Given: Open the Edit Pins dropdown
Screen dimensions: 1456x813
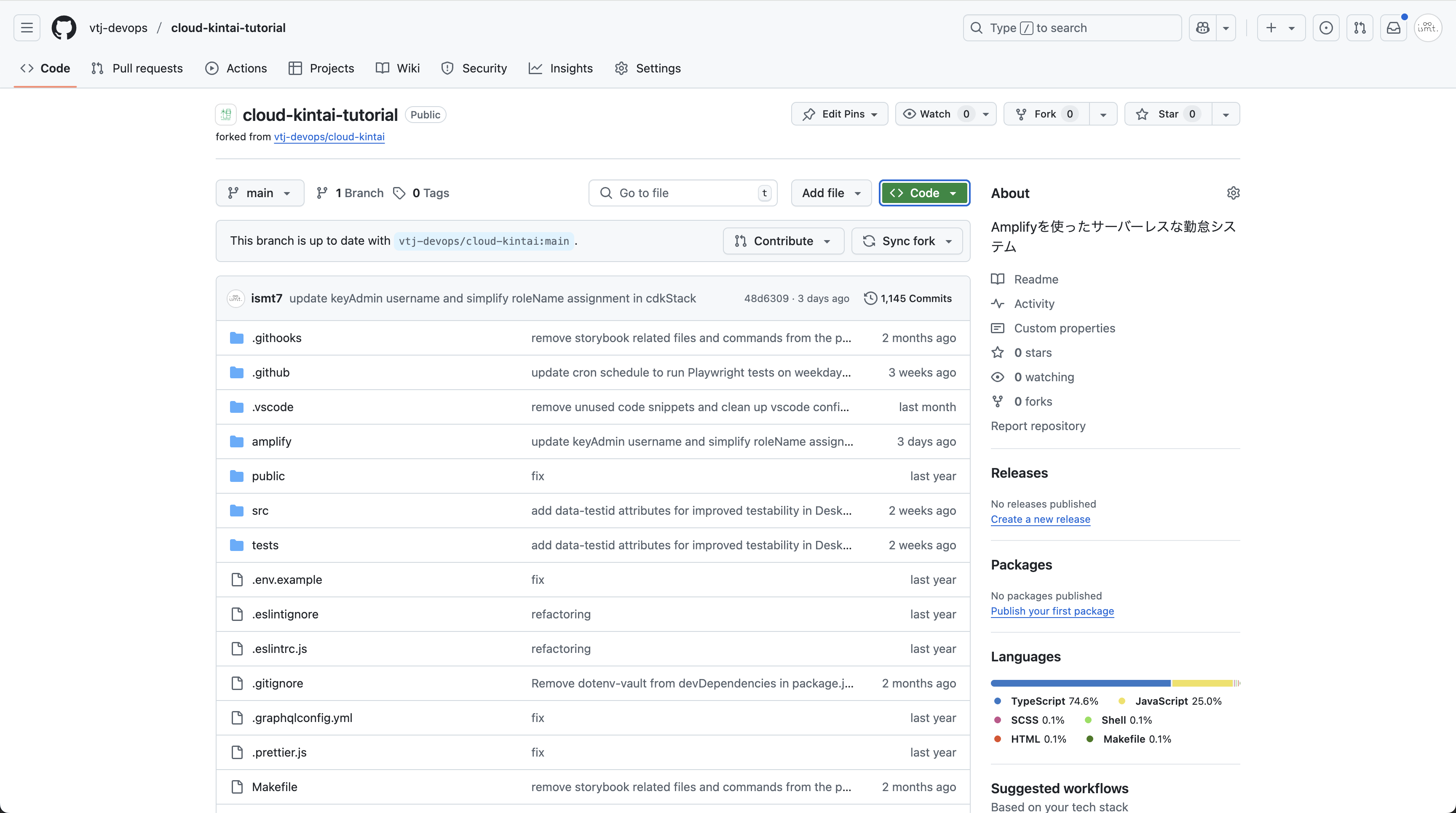Looking at the screenshot, I should tap(840, 114).
